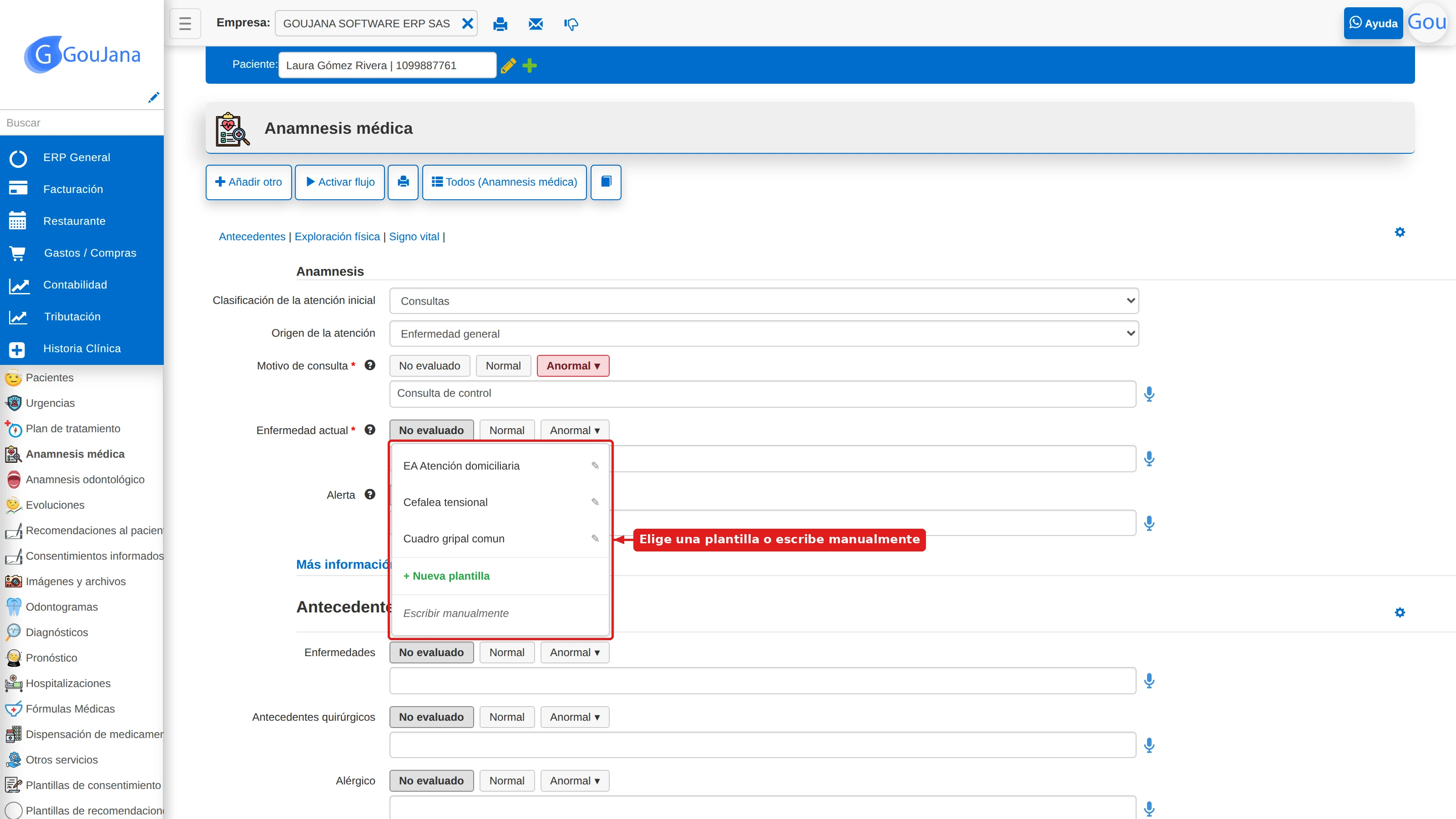Screen dimensions: 1456x819
Task: Click the Motivo de consulta text field
Action: pyautogui.click(x=763, y=394)
